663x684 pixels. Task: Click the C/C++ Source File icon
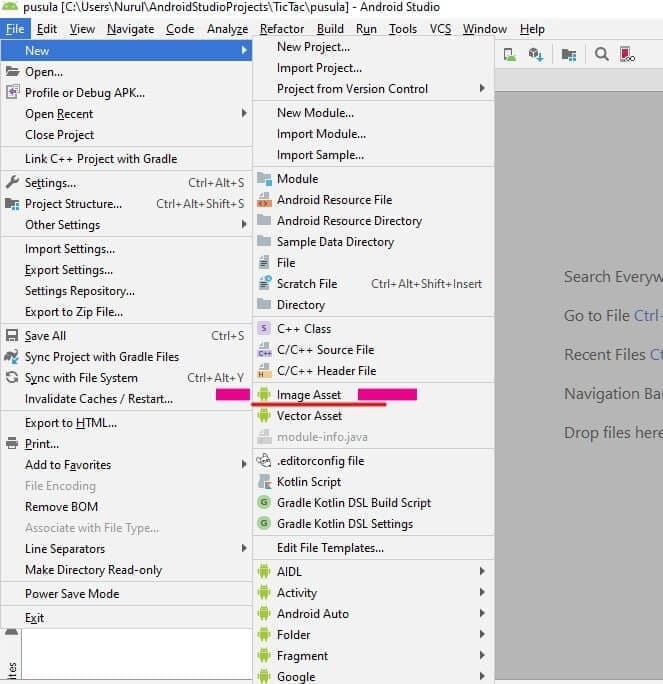pyautogui.click(x=264, y=349)
